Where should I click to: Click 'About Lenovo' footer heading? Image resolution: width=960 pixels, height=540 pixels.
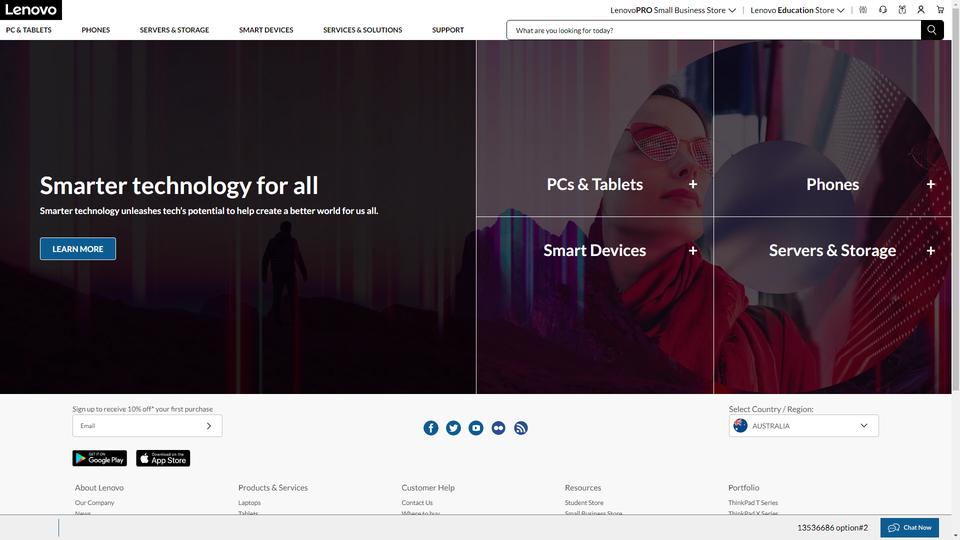pyautogui.click(x=99, y=488)
